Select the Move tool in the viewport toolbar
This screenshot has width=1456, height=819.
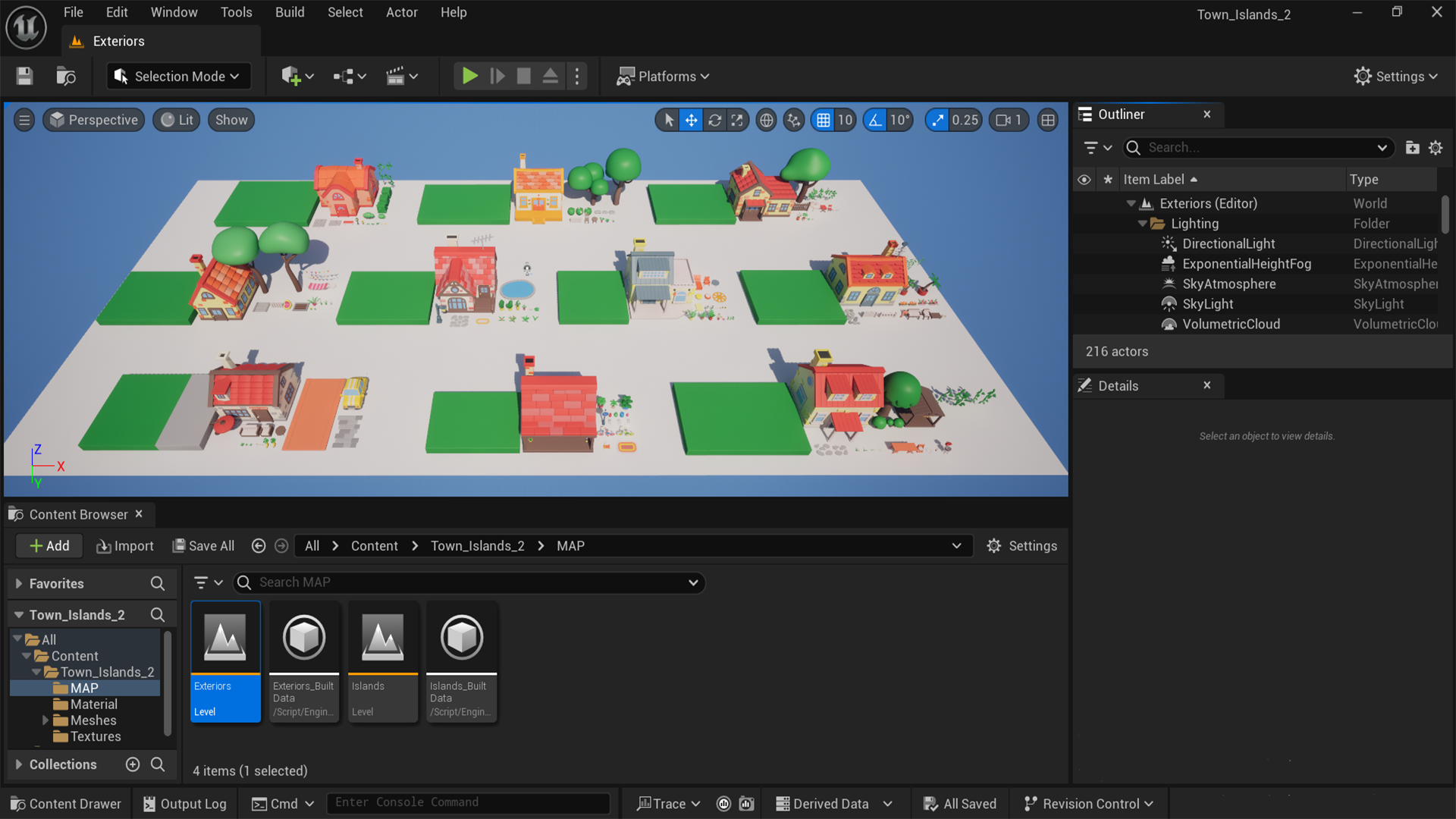(691, 120)
